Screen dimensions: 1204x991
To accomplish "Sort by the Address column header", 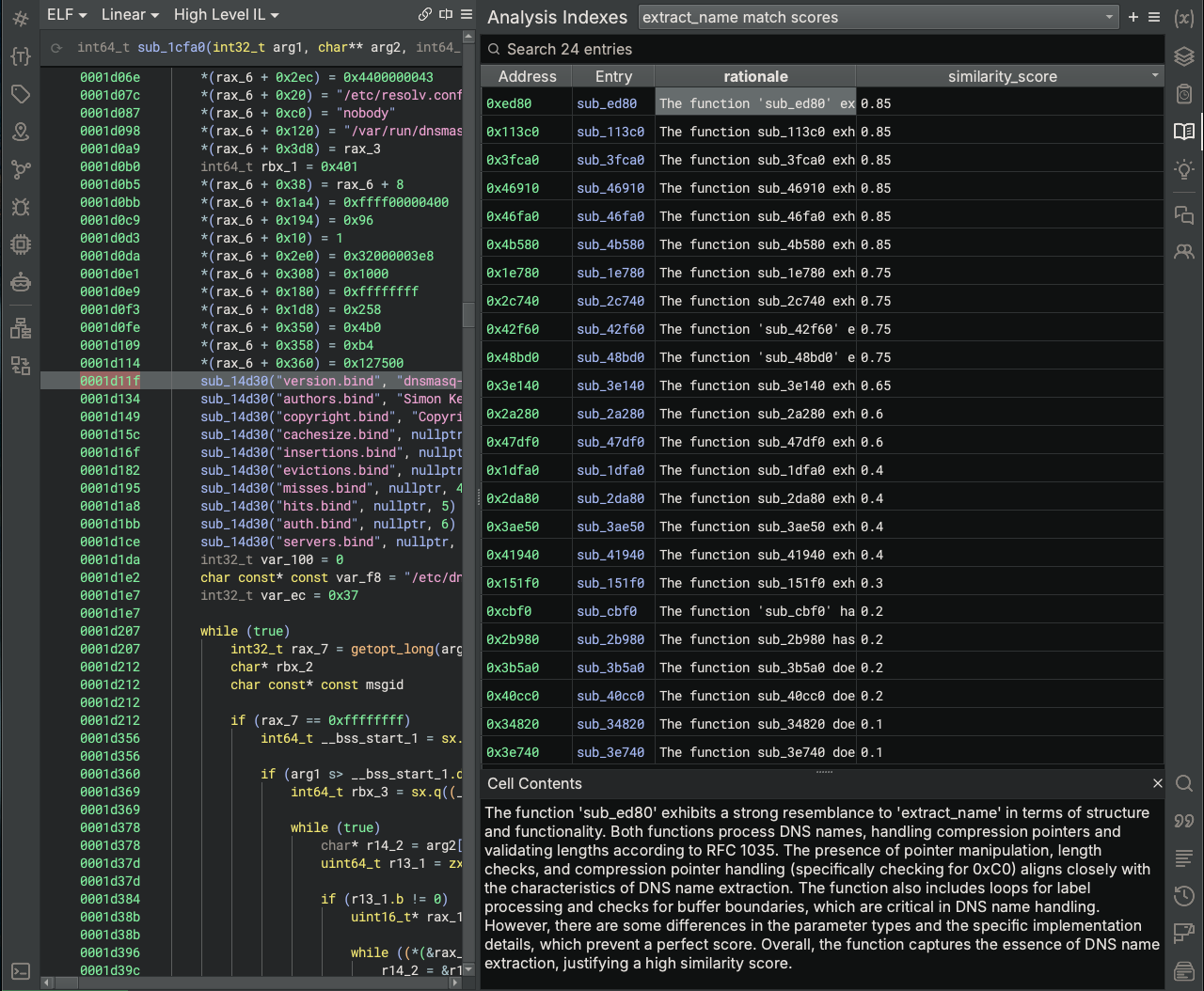I will (527, 76).
